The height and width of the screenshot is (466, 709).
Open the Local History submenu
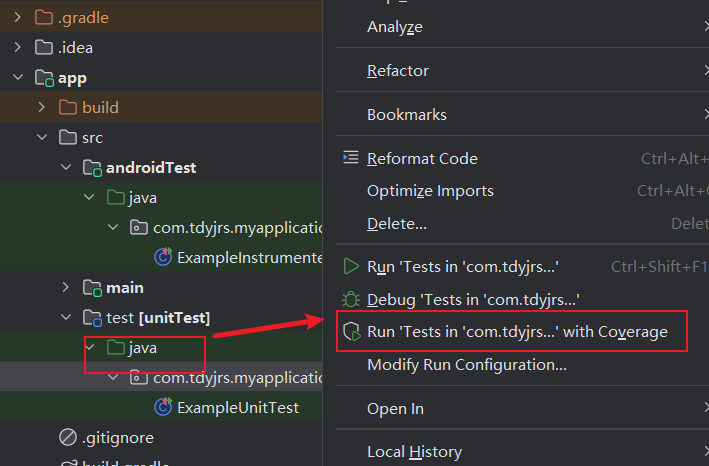coord(414,452)
